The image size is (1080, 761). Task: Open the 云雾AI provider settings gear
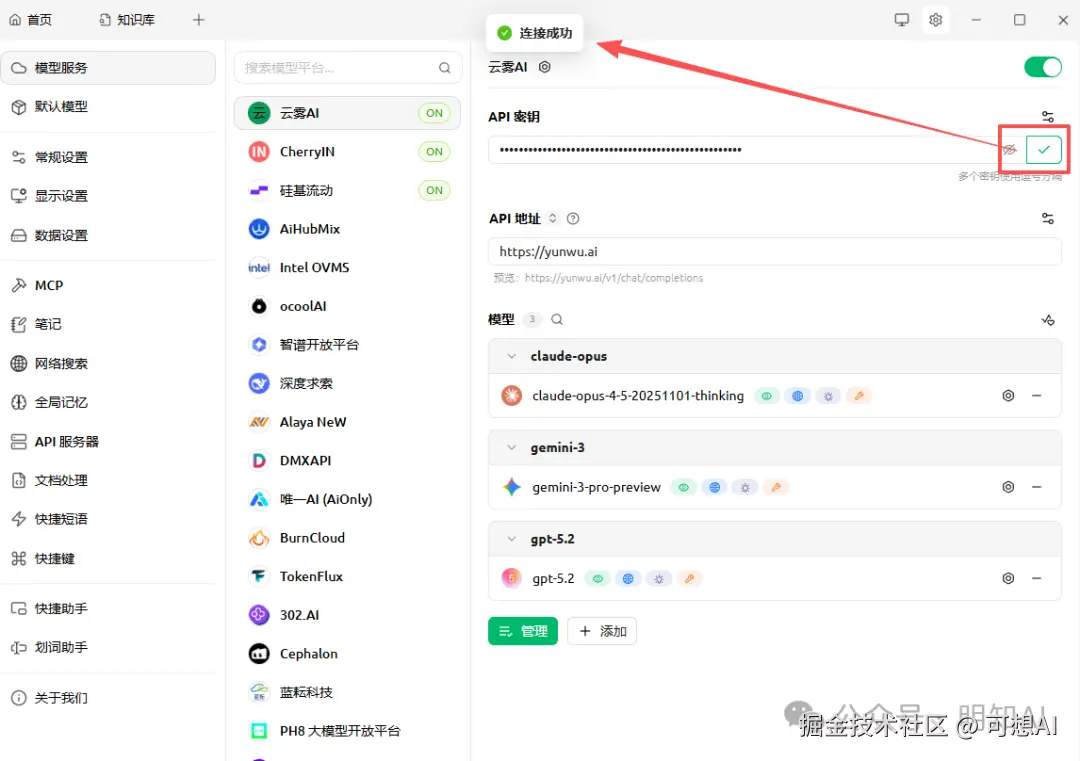(544, 67)
